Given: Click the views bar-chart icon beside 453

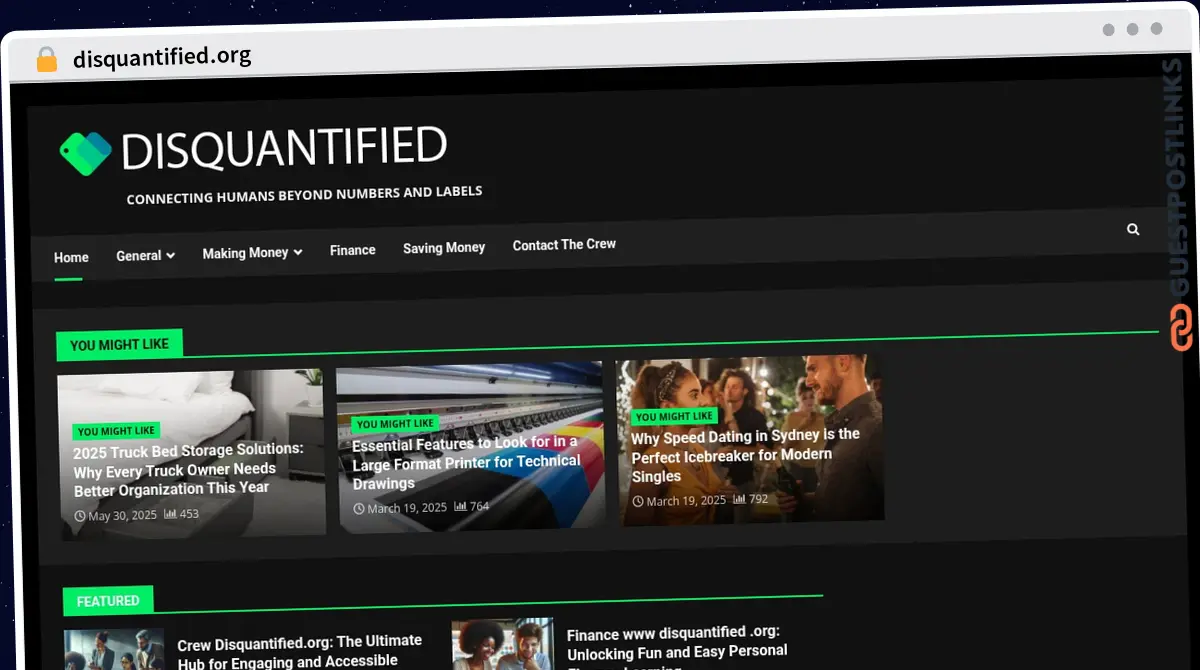Looking at the screenshot, I should [170, 514].
